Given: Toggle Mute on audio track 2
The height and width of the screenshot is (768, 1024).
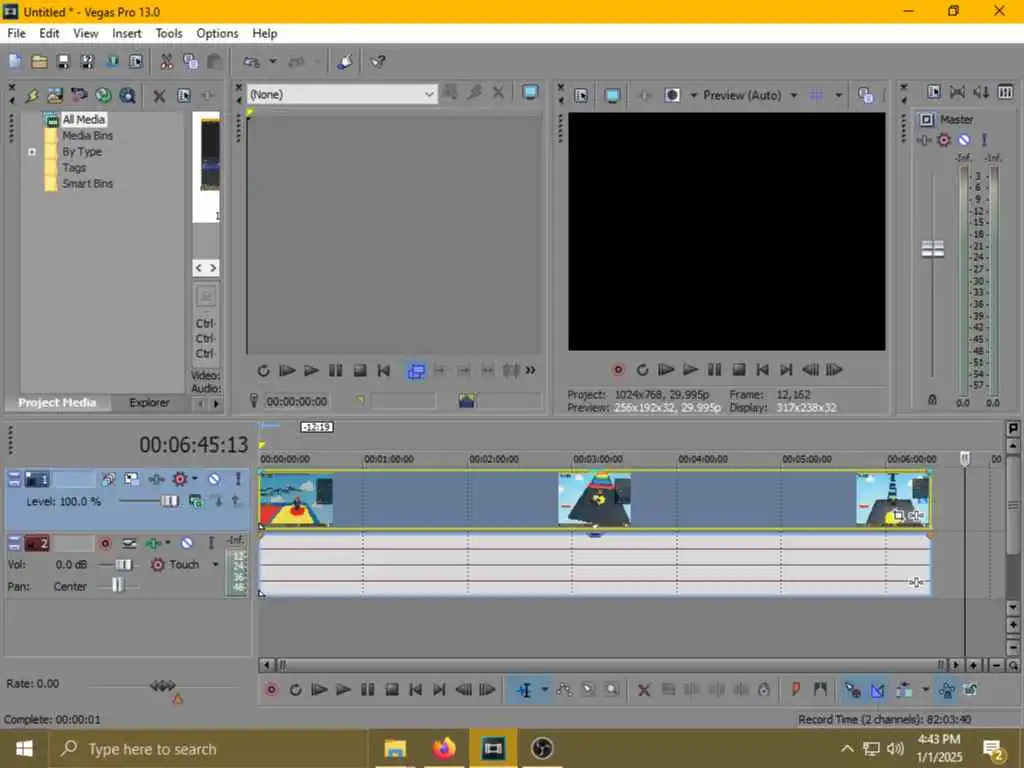Looking at the screenshot, I should (187, 543).
